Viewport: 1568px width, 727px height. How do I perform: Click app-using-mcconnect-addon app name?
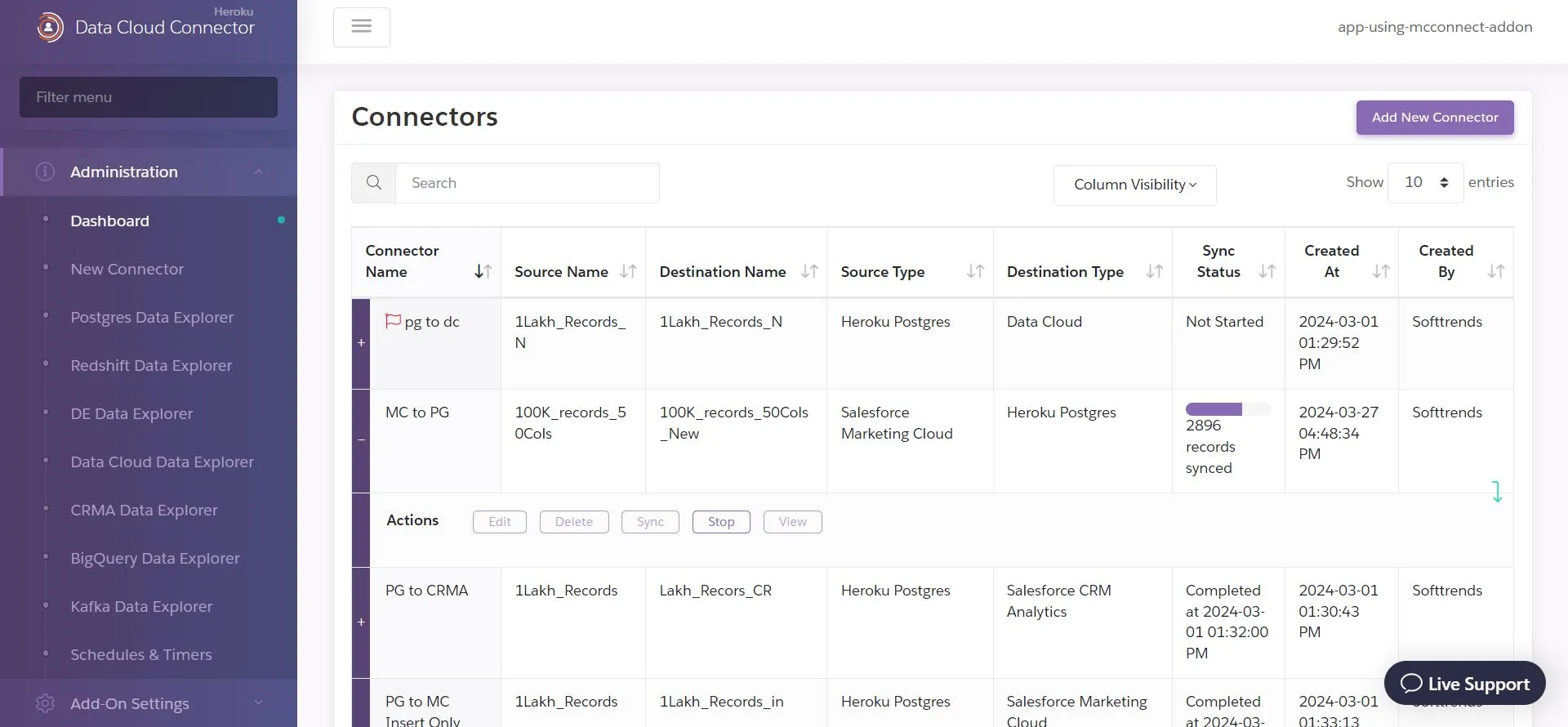tap(1435, 27)
